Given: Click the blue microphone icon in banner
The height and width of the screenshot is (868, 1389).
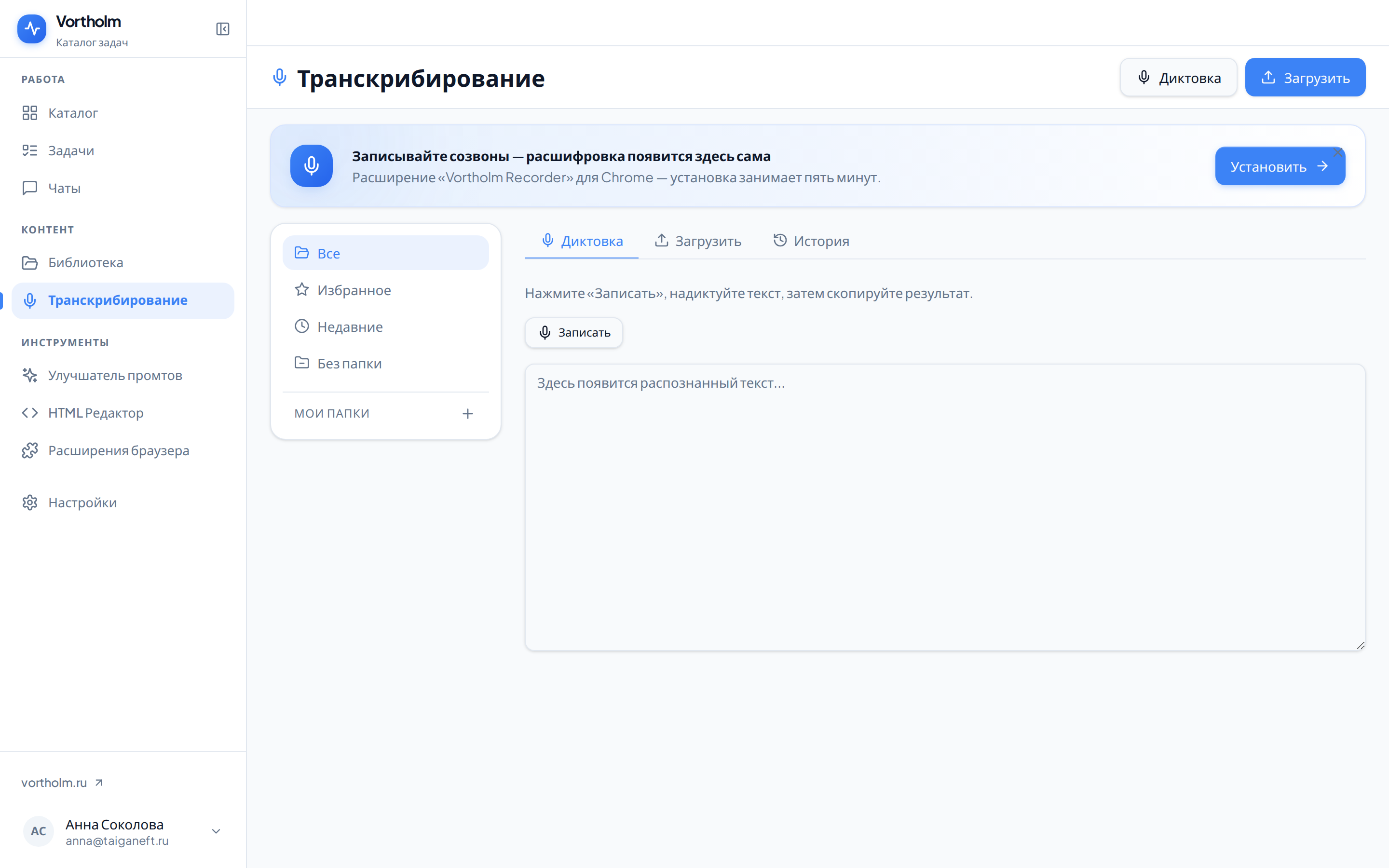Looking at the screenshot, I should pyautogui.click(x=312, y=166).
